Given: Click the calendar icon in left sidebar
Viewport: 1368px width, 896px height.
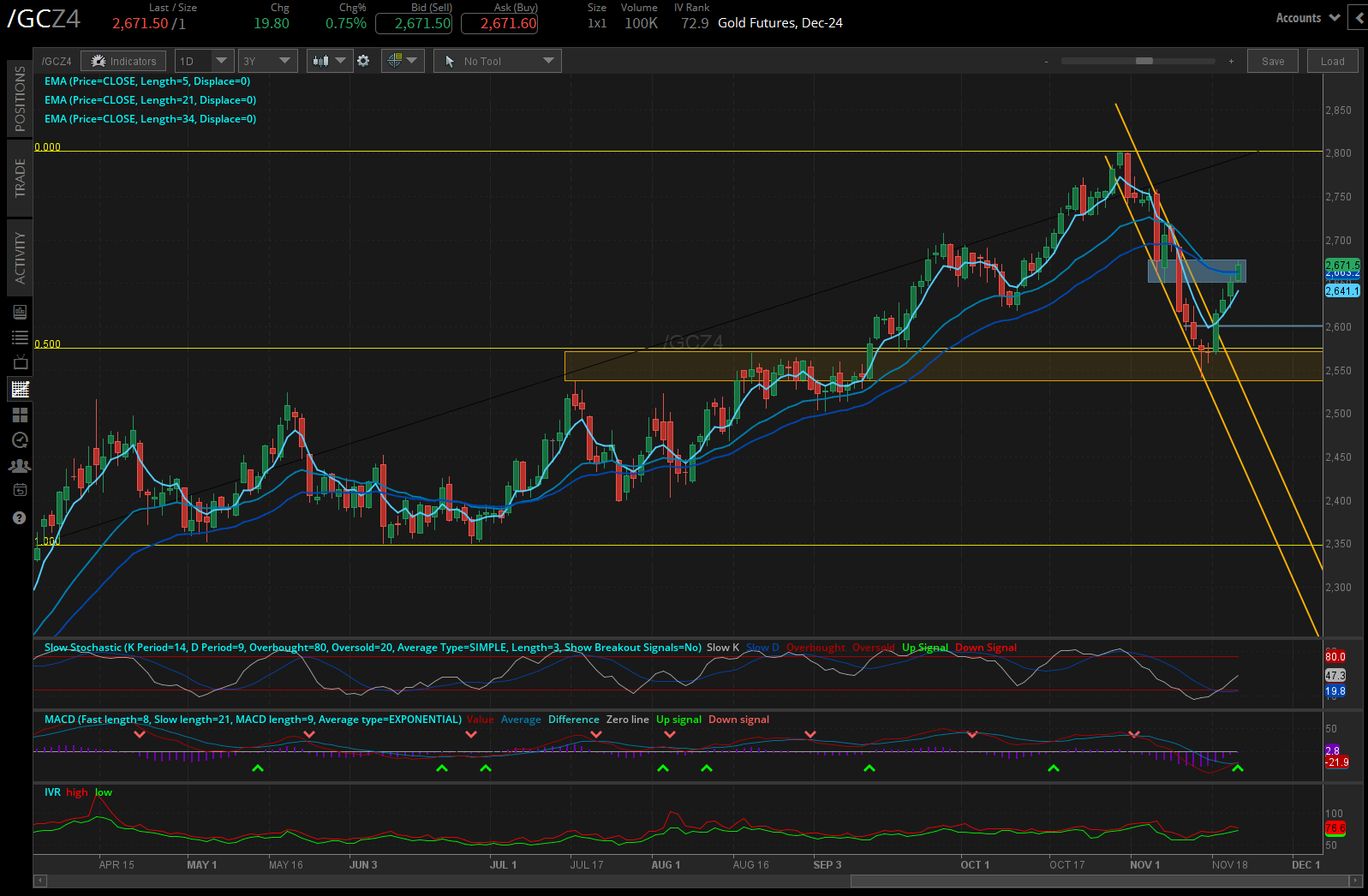Looking at the screenshot, I should coord(20,490).
